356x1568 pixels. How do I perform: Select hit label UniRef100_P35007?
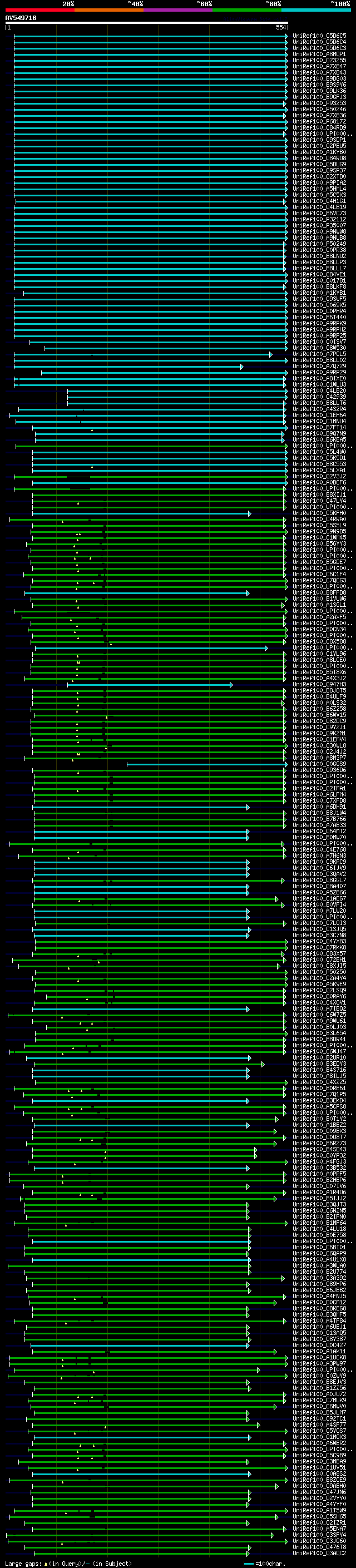(x=319, y=226)
